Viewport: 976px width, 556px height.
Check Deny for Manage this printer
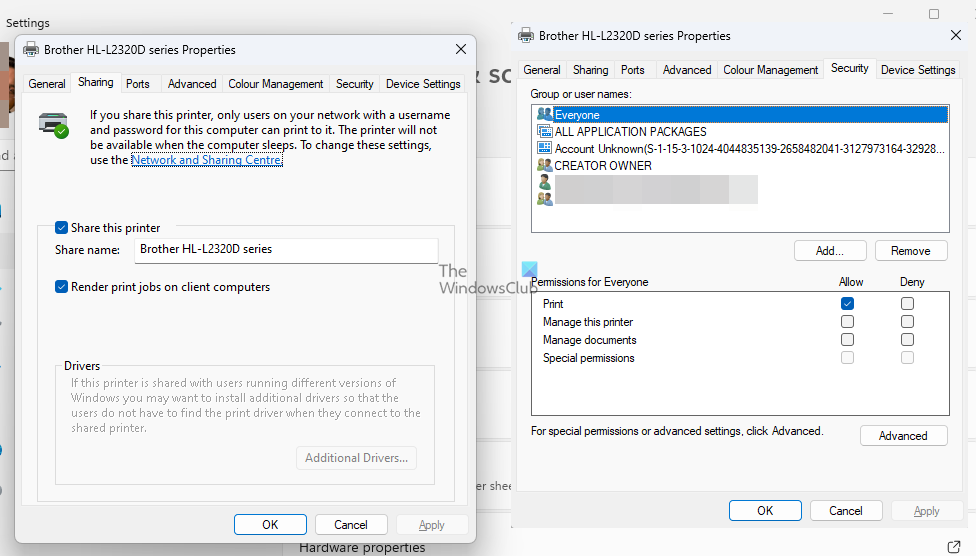(908, 322)
